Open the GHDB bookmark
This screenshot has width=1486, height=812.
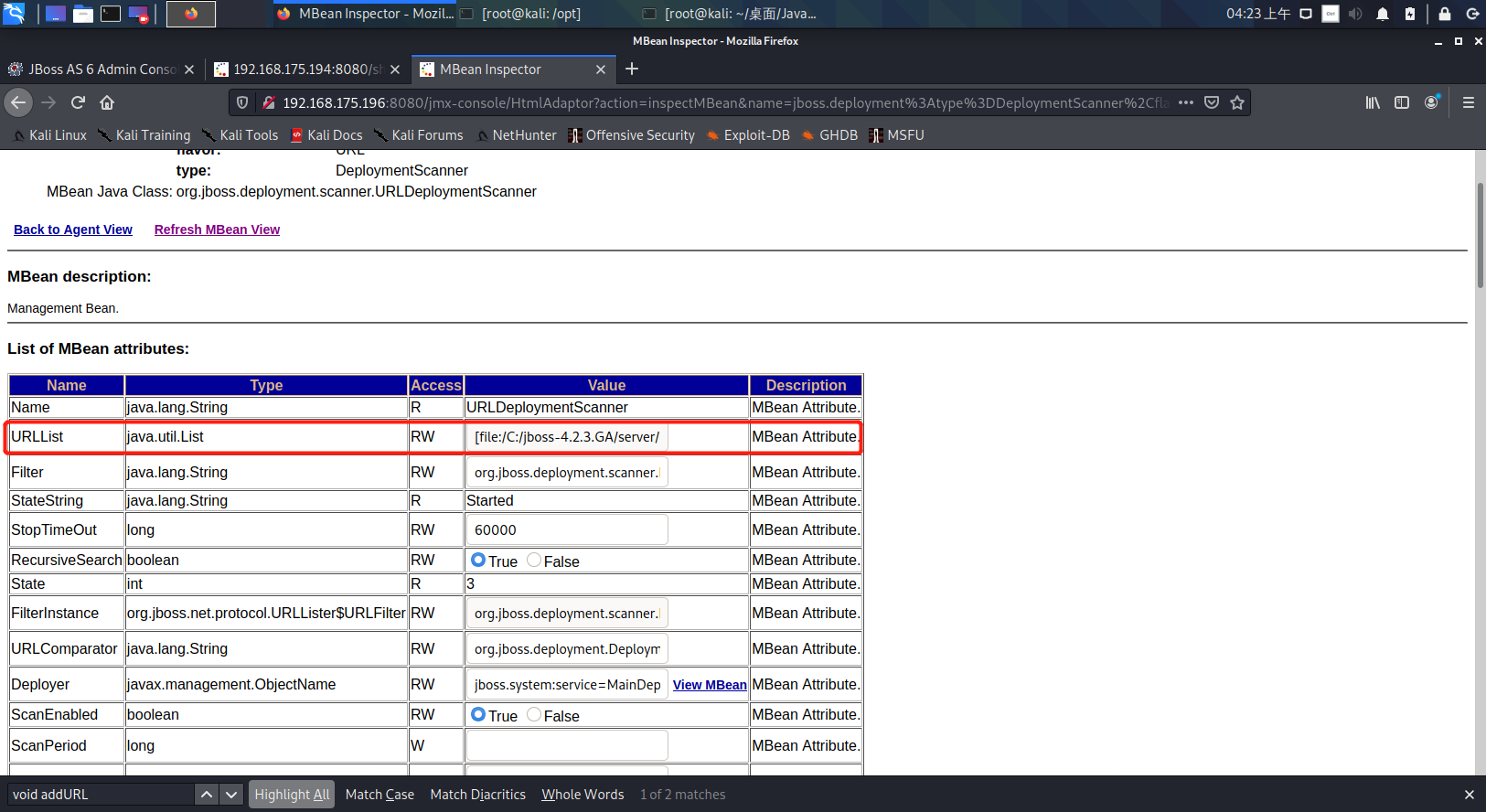[x=829, y=135]
